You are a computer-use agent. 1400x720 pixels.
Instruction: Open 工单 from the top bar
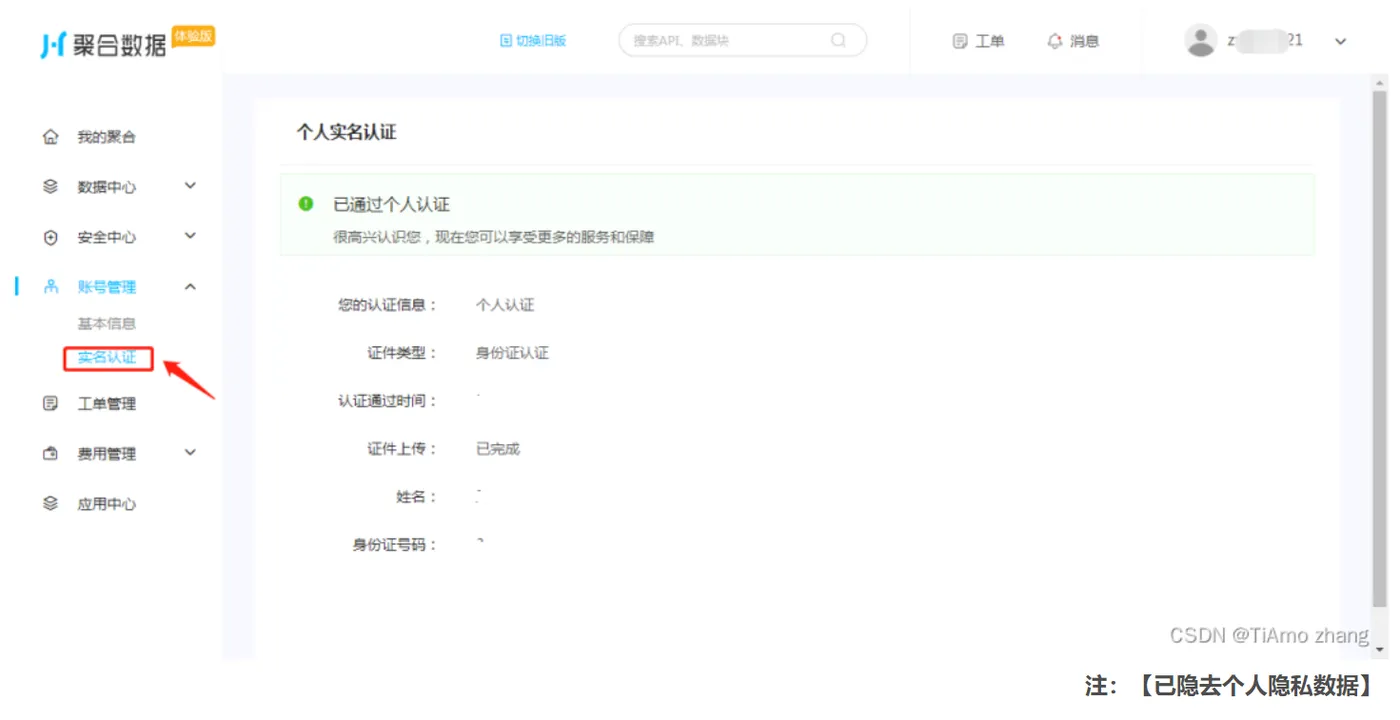click(x=989, y=41)
